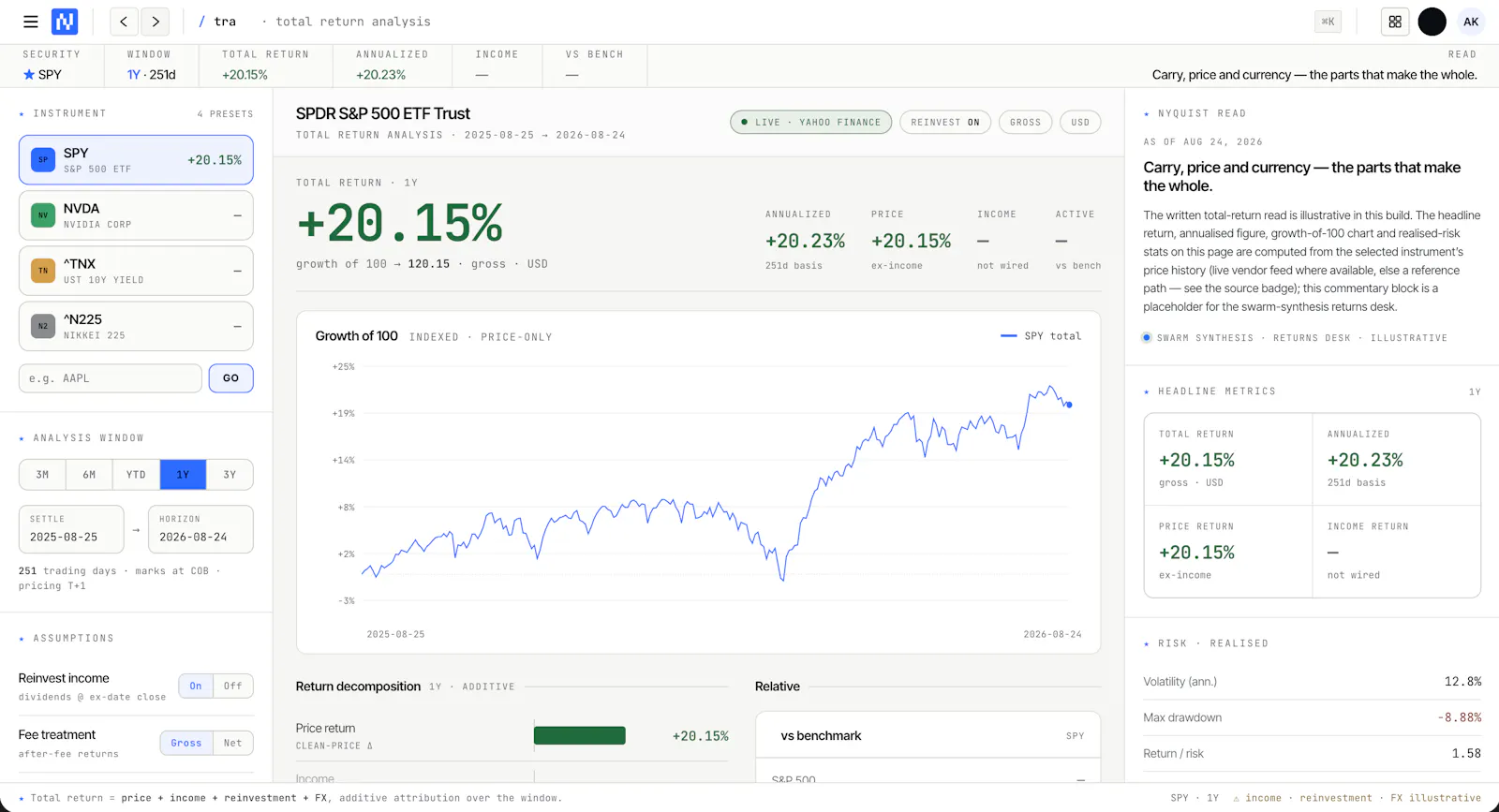Image resolution: width=1499 pixels, height=812 pixels.
Task: Click the orange TN instrument badge
Action: pos(43,271)
